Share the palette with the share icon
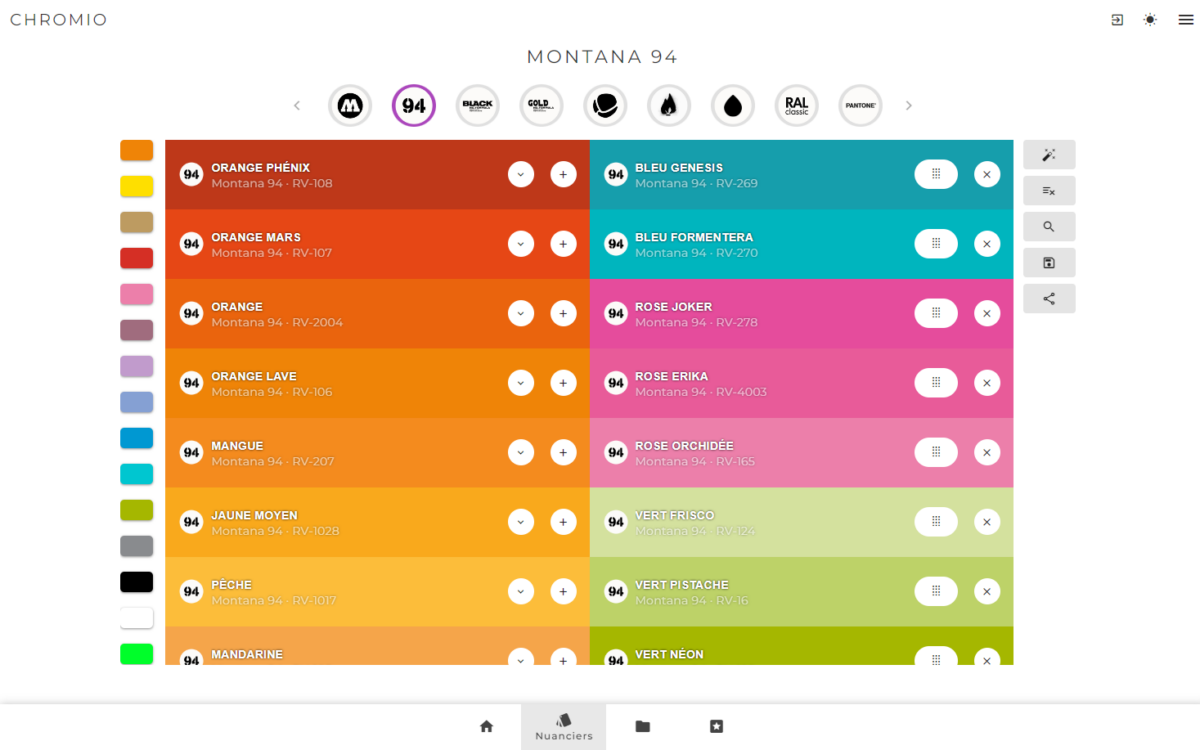1200x750 pixels. 1049,299
